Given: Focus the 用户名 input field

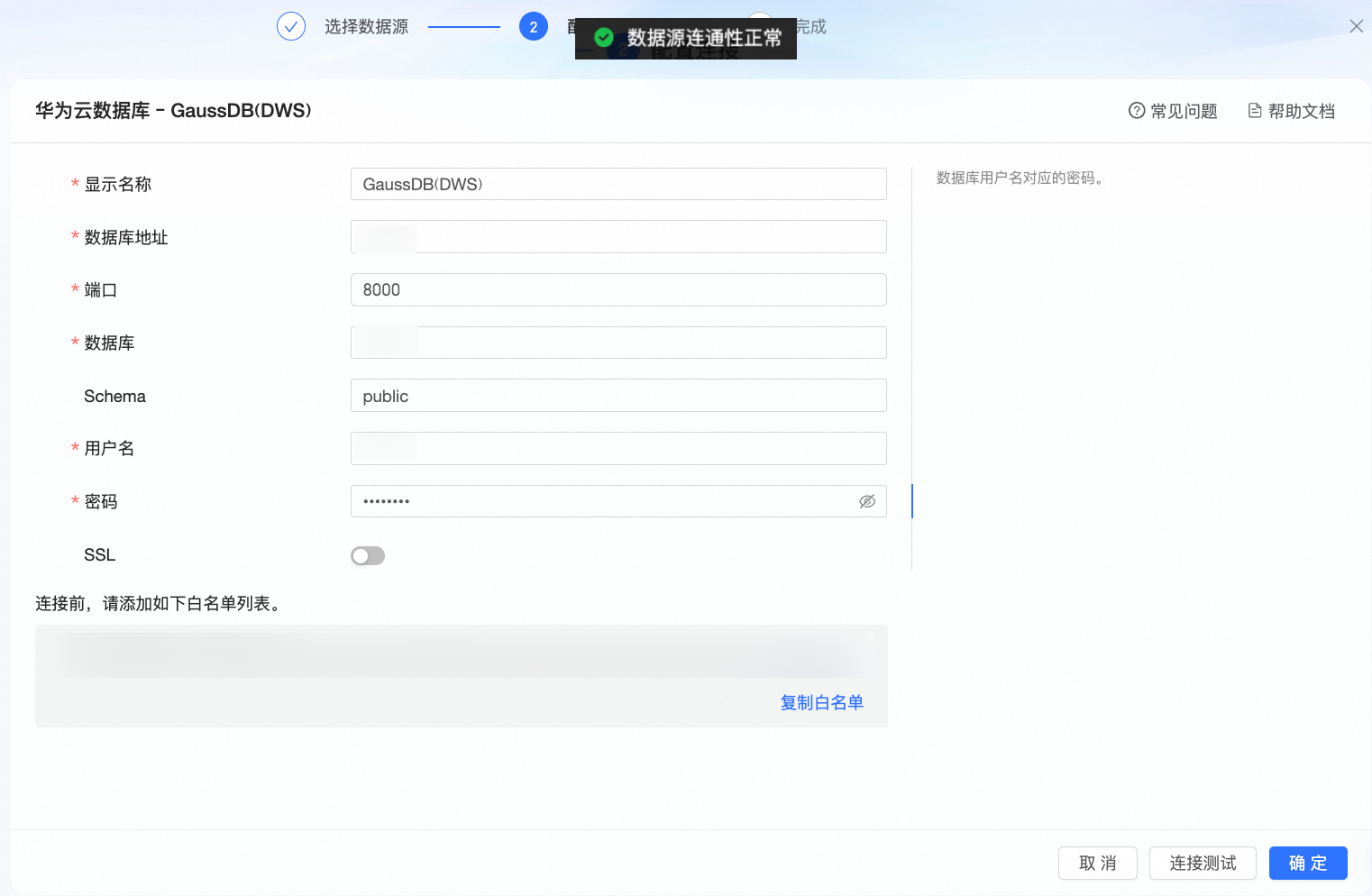Looking at the screenshot, I should 618,448.
